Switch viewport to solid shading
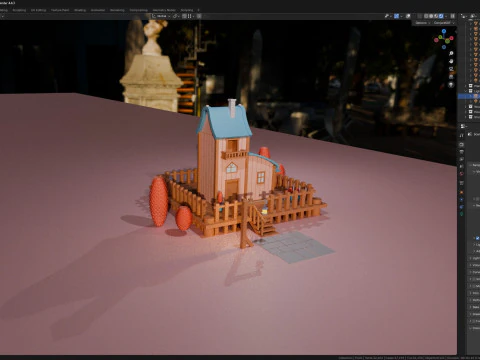480x360 pixels. (x=431, y=16)
